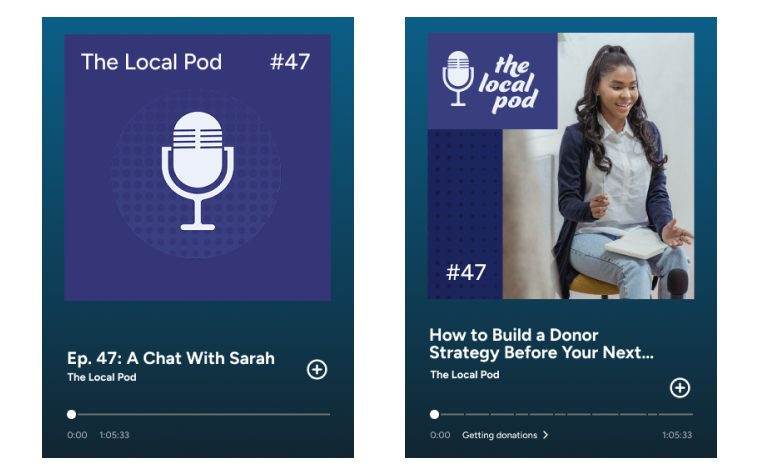Open episode title 'Ep. 47: A Chat With Sarah'
Viewport: 759px width, 475px height.
tap(171, 358)
